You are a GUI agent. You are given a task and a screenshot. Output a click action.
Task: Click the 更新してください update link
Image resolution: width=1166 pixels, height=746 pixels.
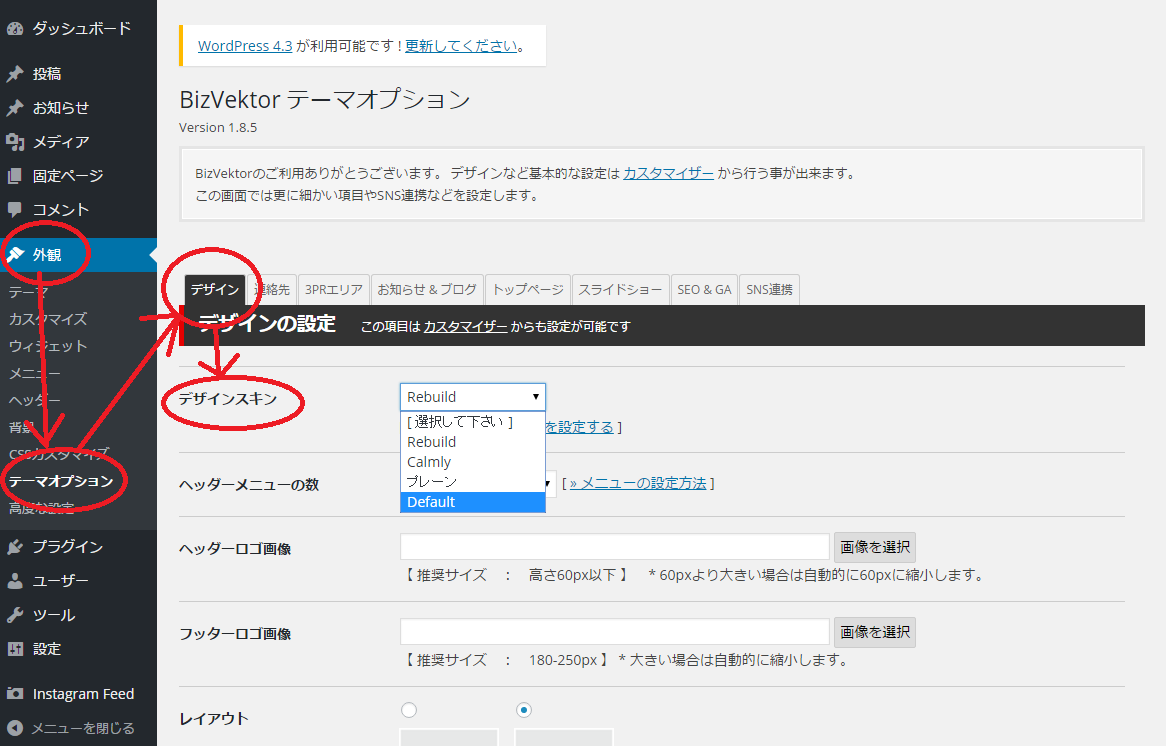coord(461,46)
